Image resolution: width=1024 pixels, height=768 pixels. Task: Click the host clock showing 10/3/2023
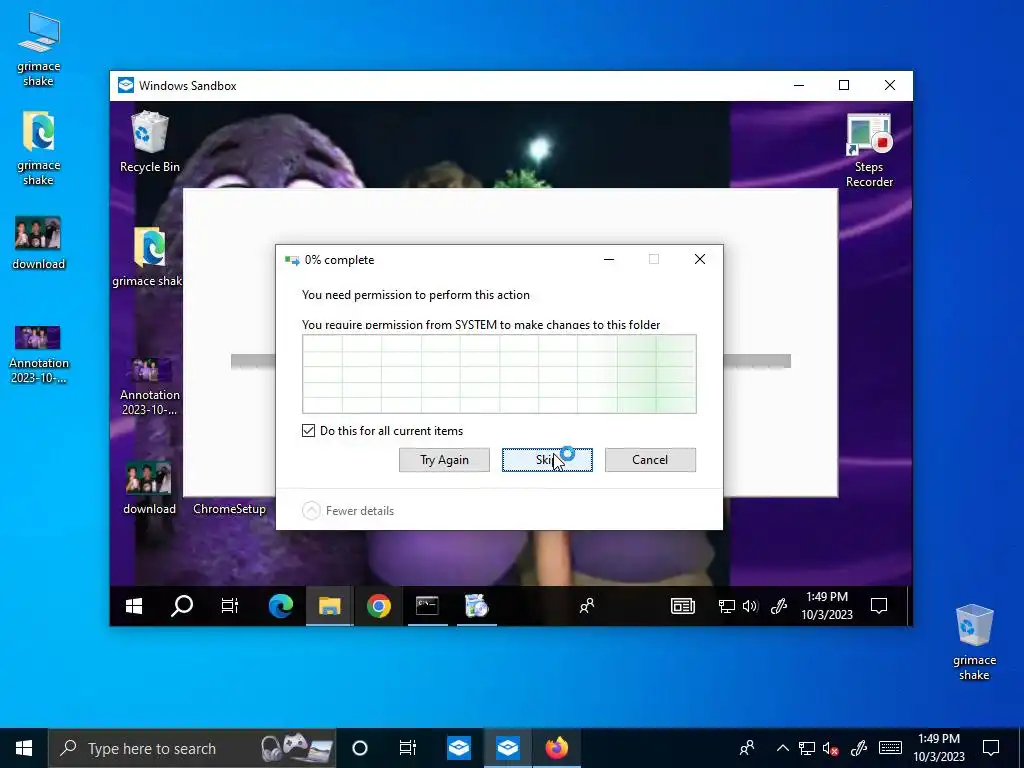938,748
